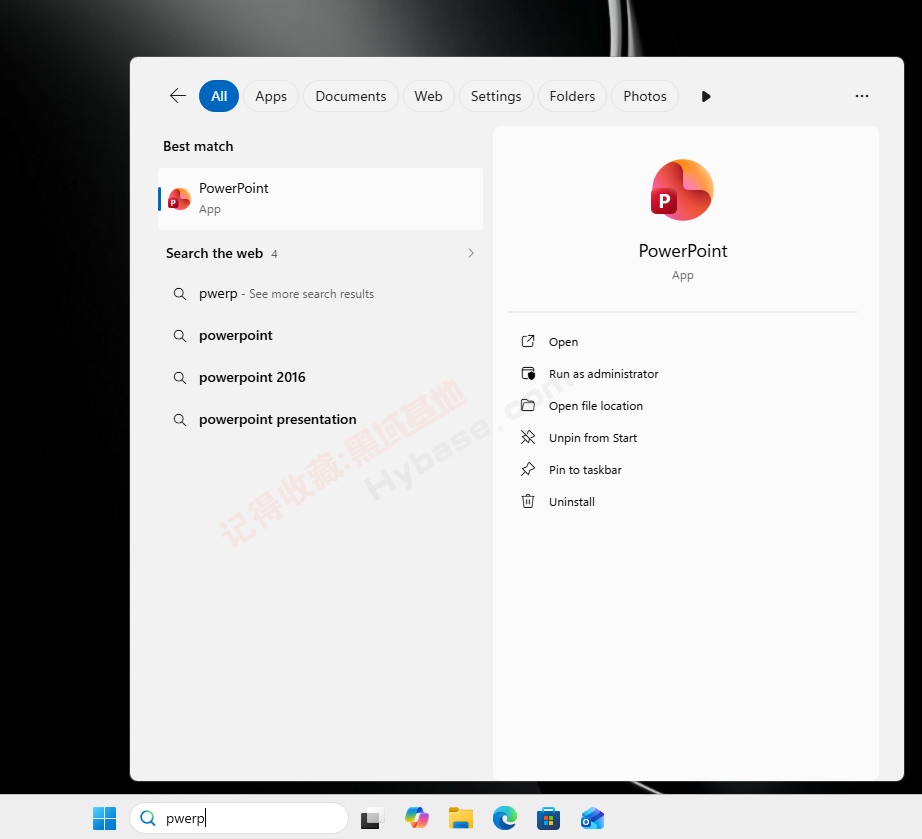Switch to the Apps filter tab
This screenshot has width=922, height=839.
270,96
